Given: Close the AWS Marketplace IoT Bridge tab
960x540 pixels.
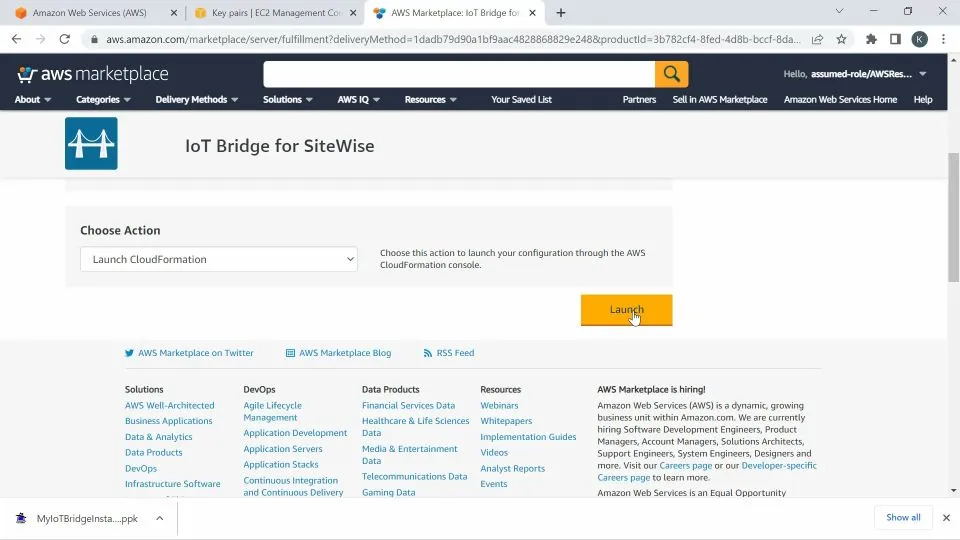Looking at the screenshot, I should [533, 13].
